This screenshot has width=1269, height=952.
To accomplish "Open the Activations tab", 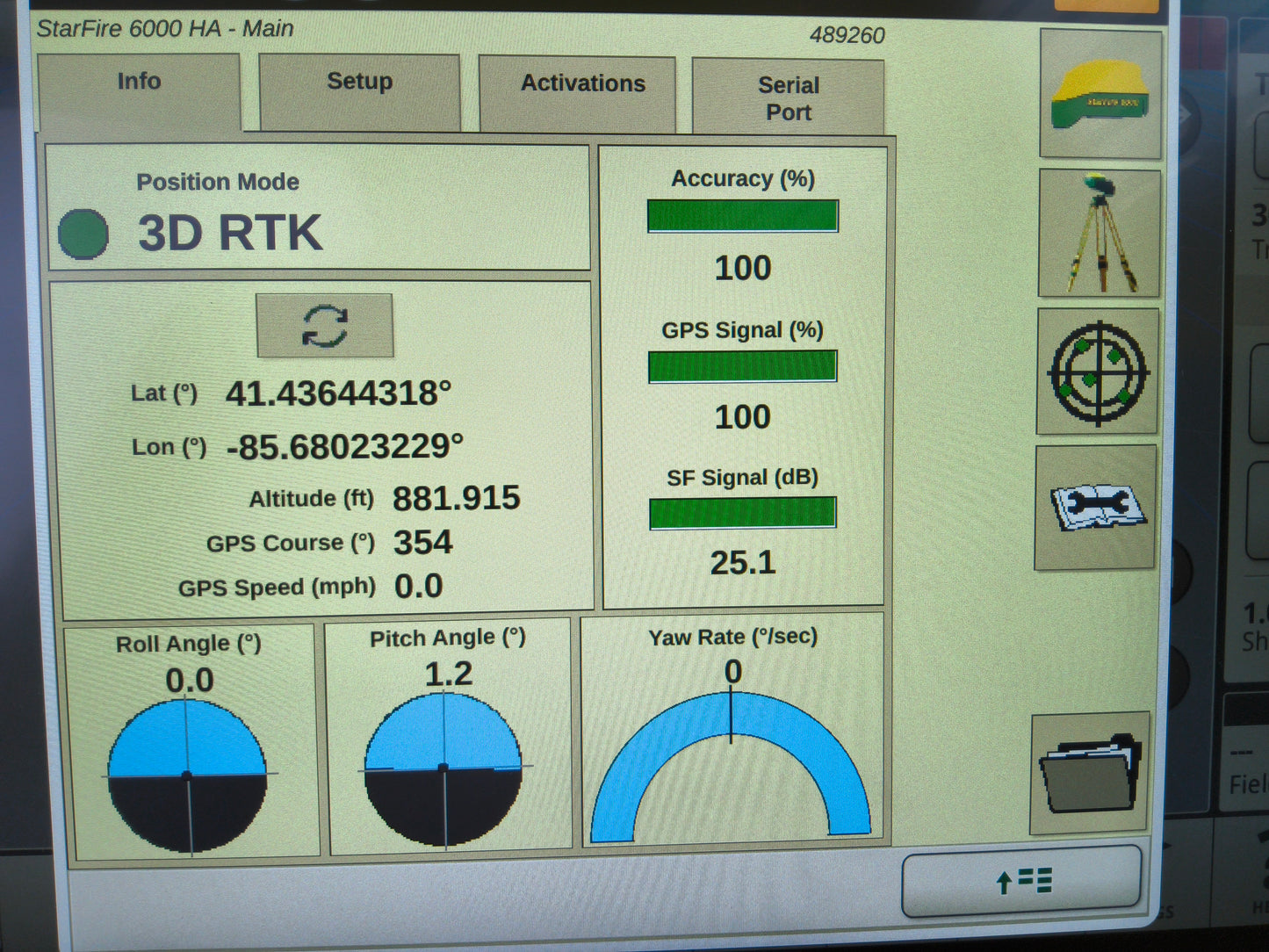I will pos(578,94).
